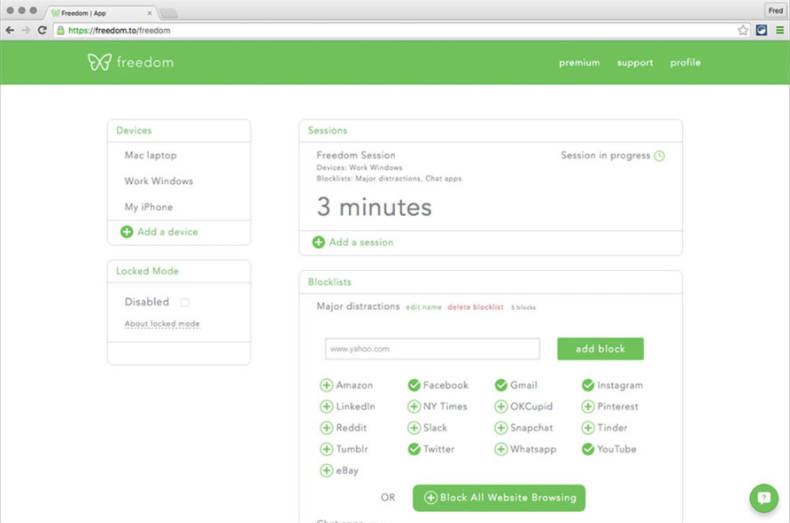Screen dimensions: 790x523
Task: Uncheck Twitter in the blocklist
Action: tap(414, 449)
